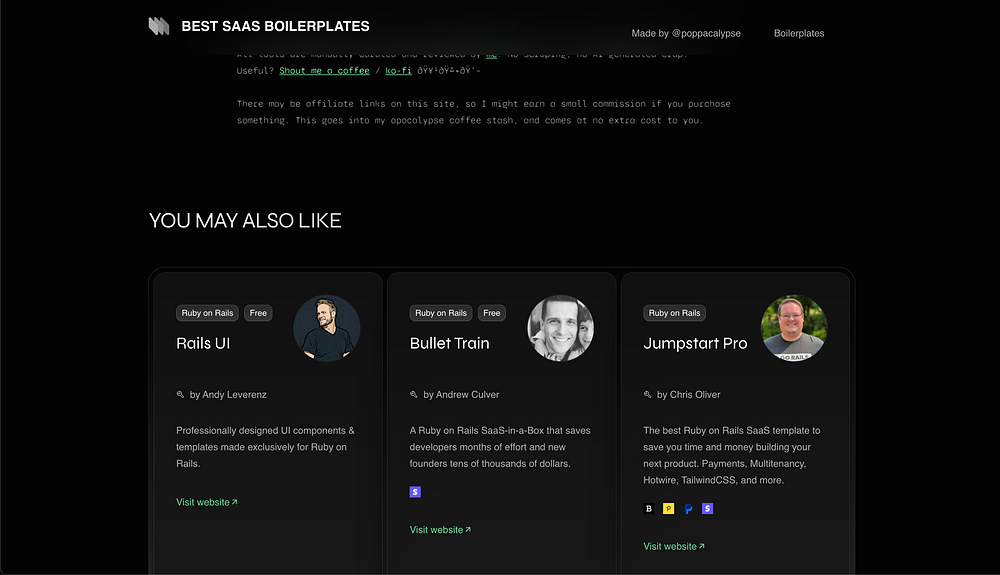Click the affiliate links disclaimer paragraph
This screenshot has height=575, width=1000.
coord(483,112)
